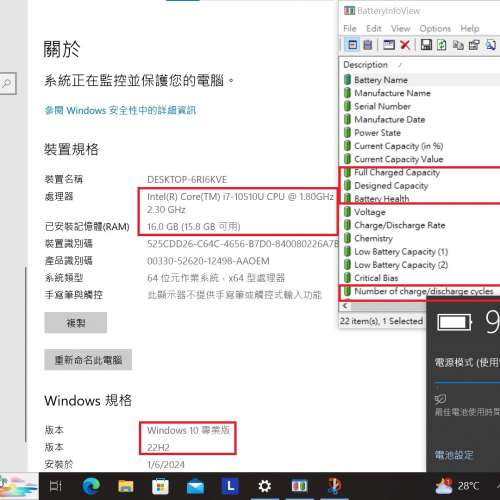
Task: Click the 重新命名此電腦 rename PC button
Action: tap(88, 360)
